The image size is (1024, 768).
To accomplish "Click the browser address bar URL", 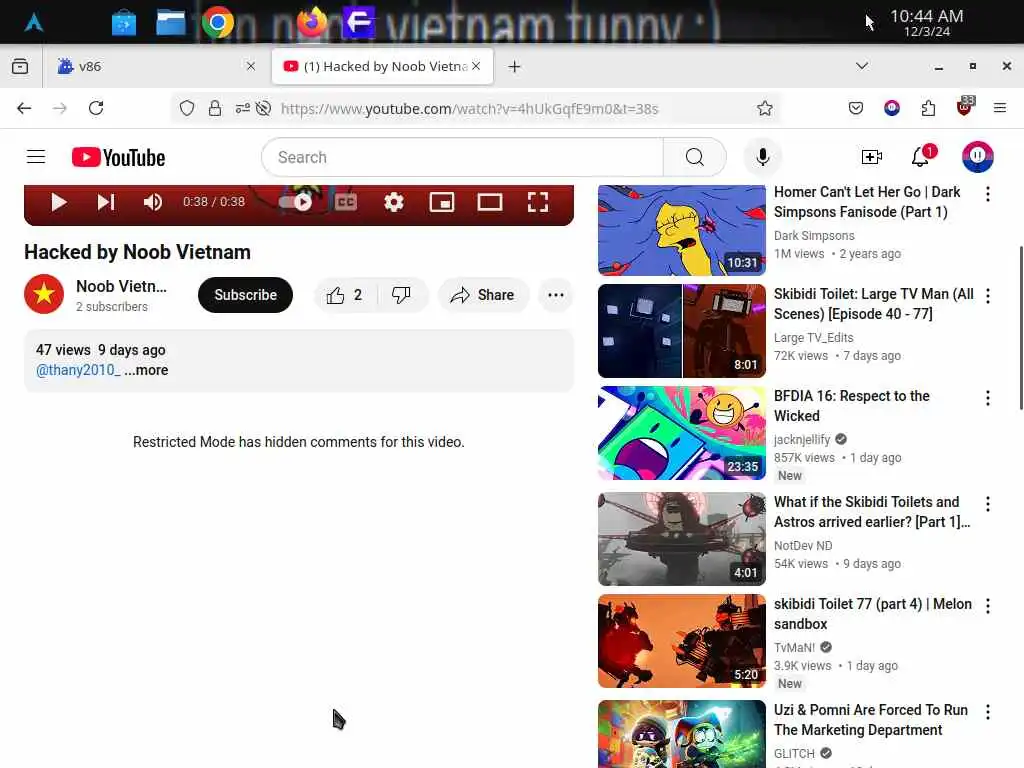I will (x=469, y=108).
